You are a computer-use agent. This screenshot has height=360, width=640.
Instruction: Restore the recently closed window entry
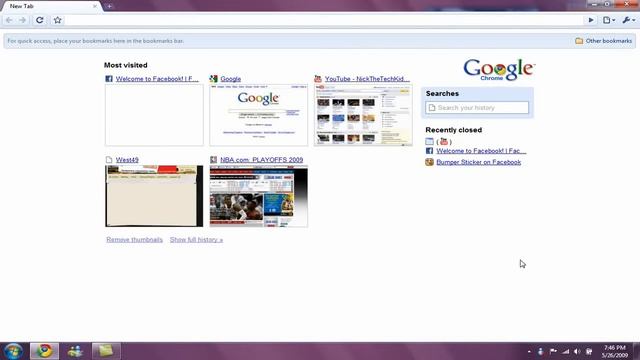point(429,142)
